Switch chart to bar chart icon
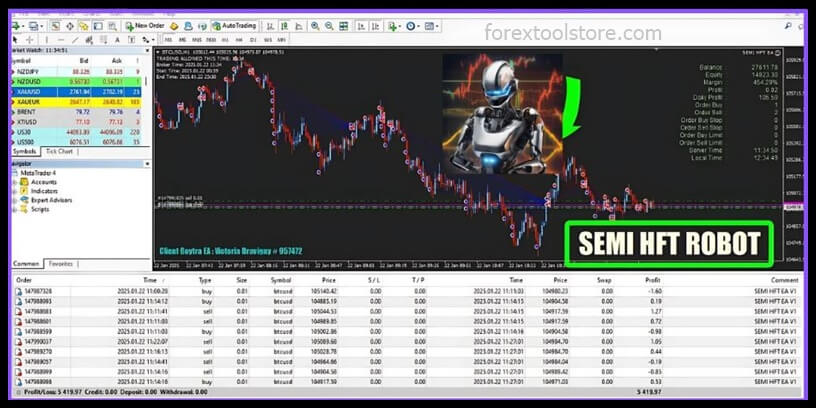The image size is (816, 408). click(270, 26)
